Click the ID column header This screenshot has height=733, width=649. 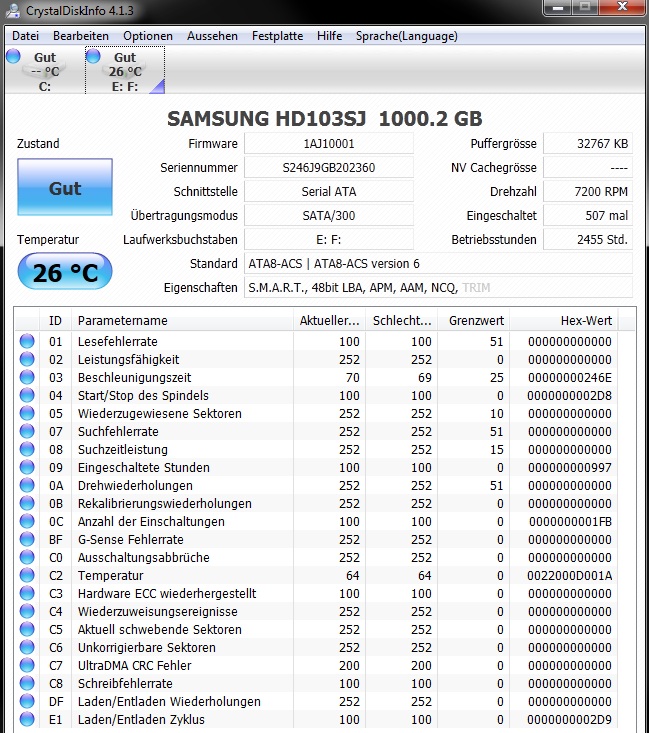click(x=55, y=320)
